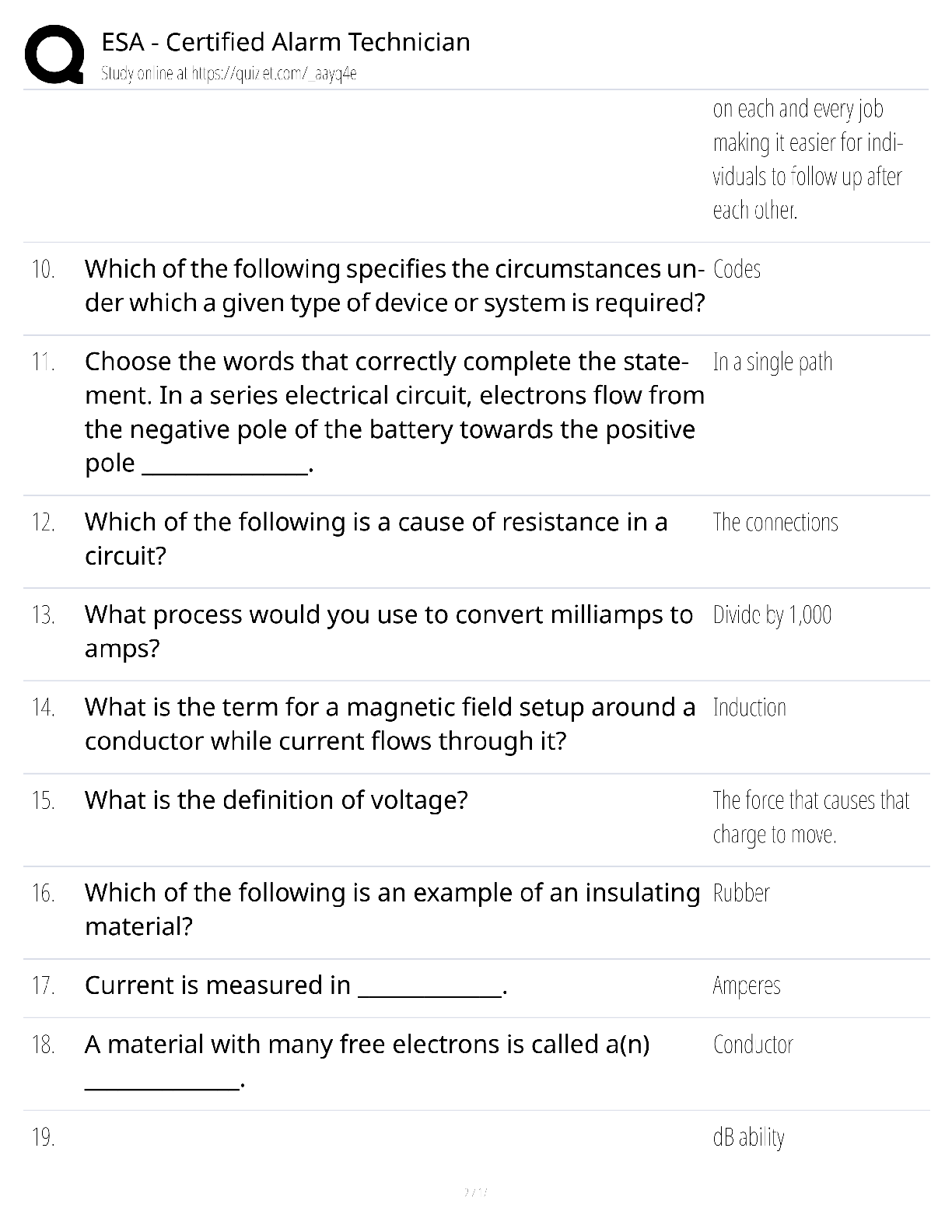The width and height of the screenshot is (952, 1232).
Task: Select the answer 'Induction'
Action: point(750,708)
